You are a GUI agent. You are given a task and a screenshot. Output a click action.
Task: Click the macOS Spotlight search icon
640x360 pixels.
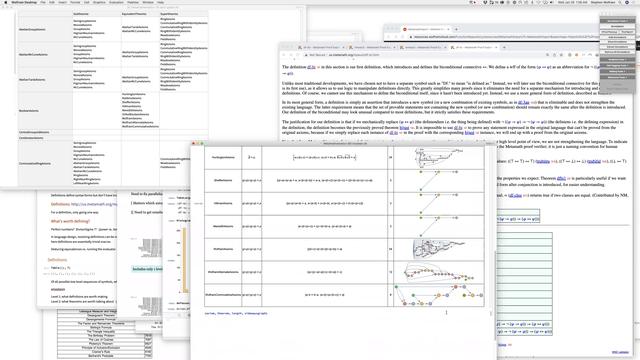tap(619, 2)
